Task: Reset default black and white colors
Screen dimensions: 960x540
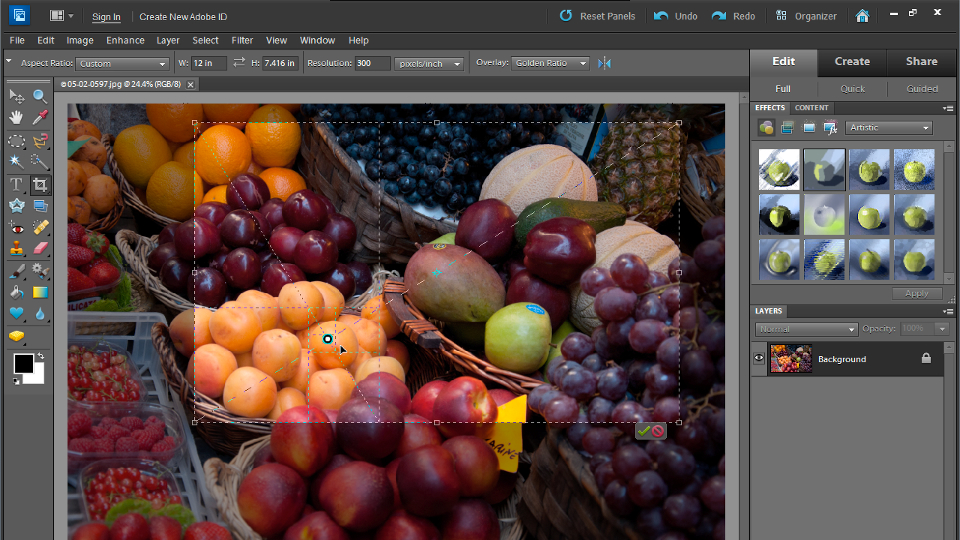Action: 17,381
